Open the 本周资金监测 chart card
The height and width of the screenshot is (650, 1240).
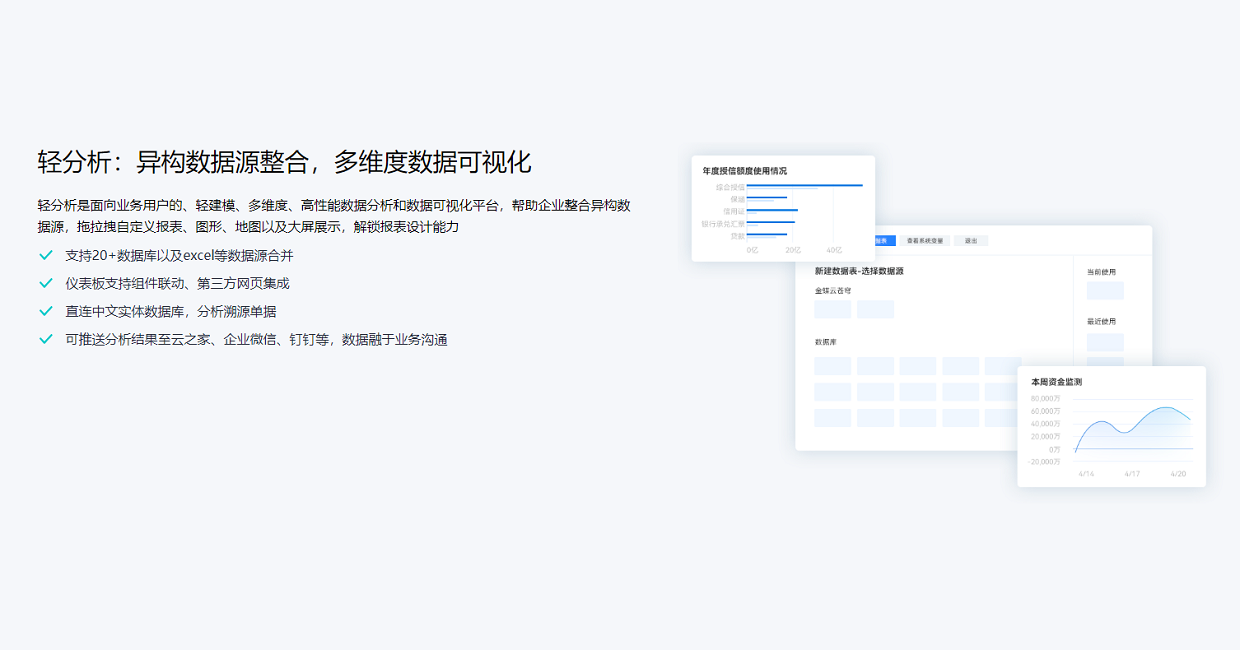click(x=1111, y=426)
